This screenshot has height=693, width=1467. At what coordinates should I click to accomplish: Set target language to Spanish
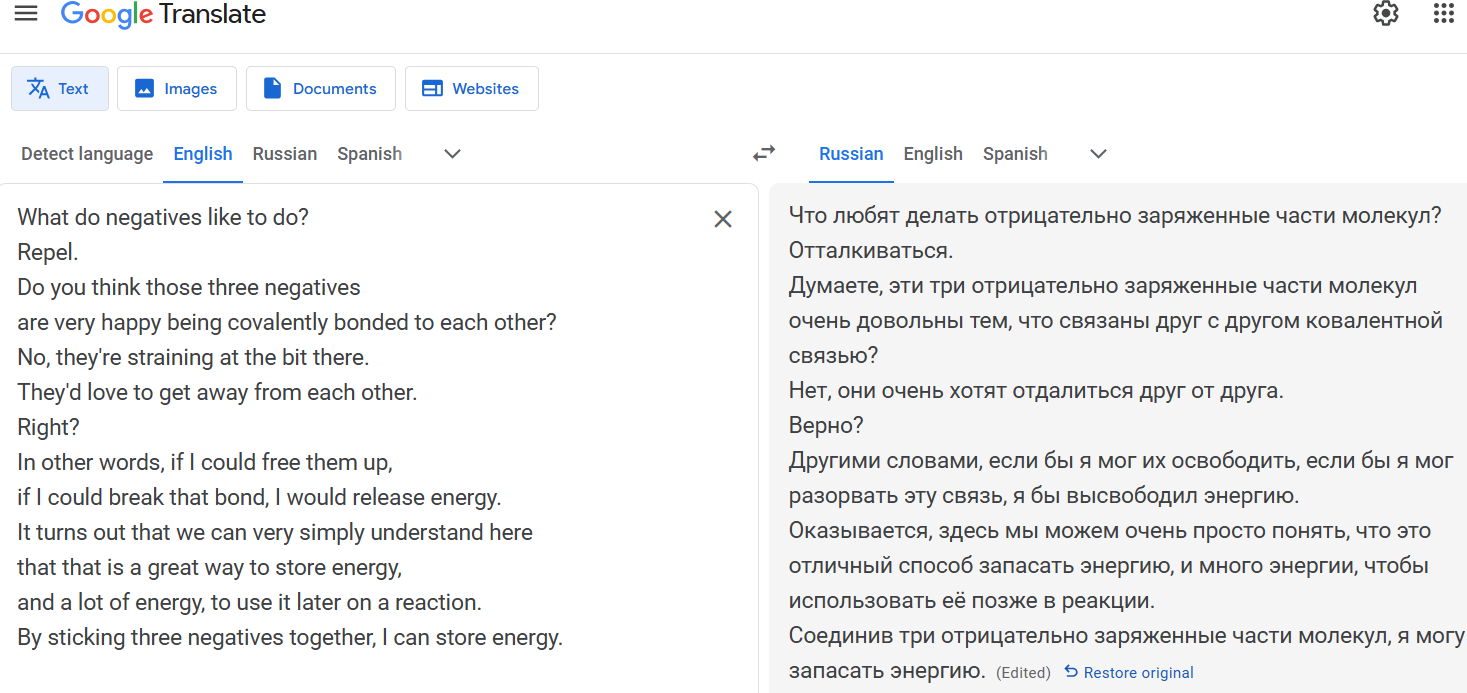pos(1014,154)
